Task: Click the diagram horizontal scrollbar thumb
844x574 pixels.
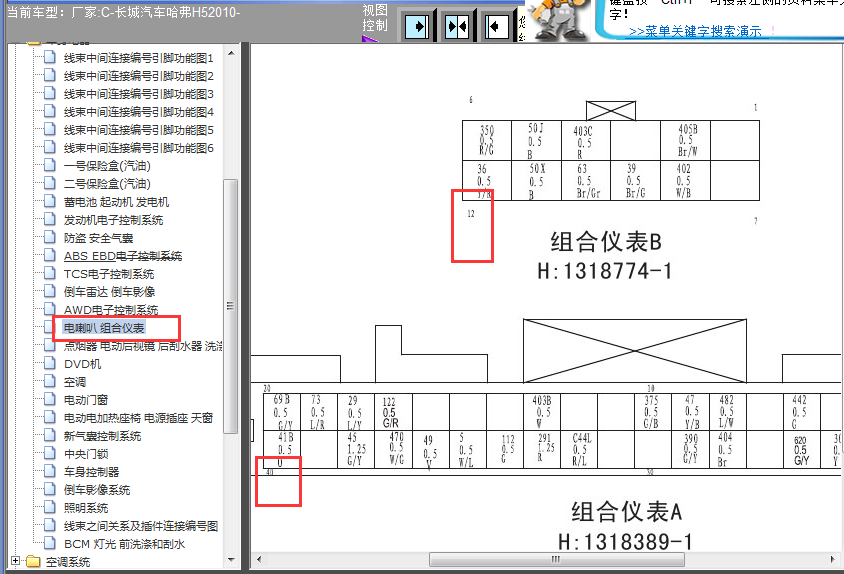Action: (x=557, y=559)
